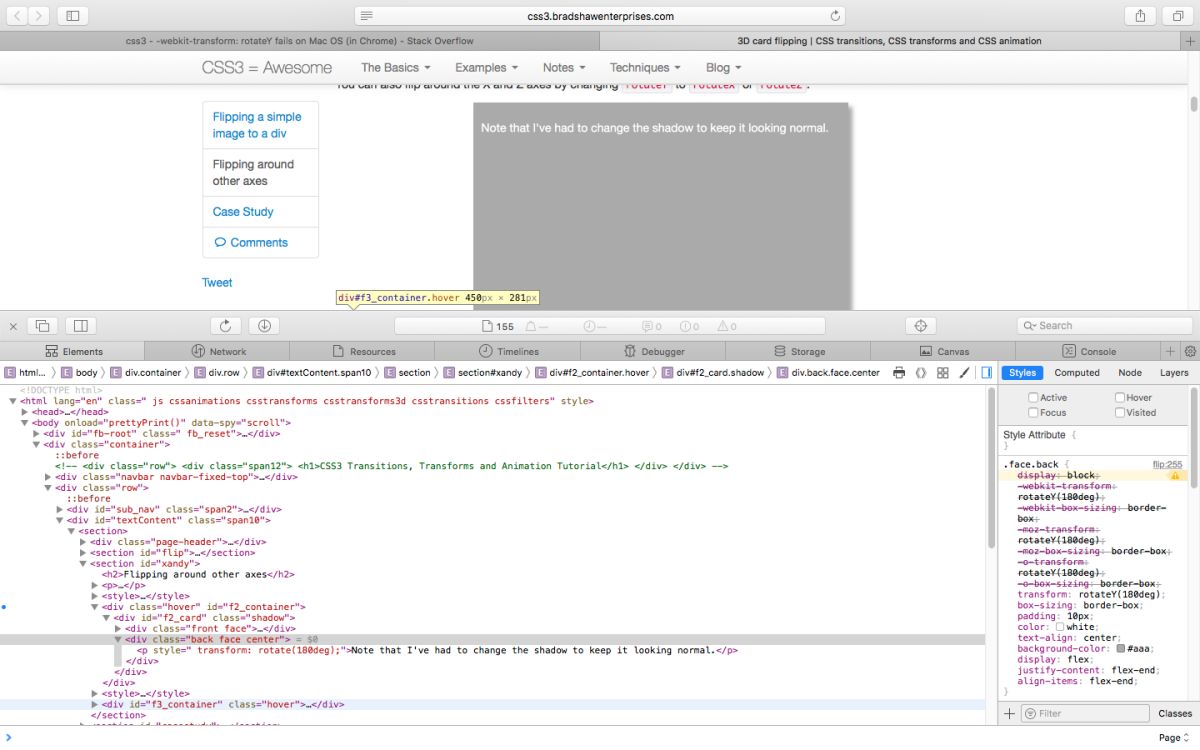Open inspector settings gear

tap(1190, 351)
